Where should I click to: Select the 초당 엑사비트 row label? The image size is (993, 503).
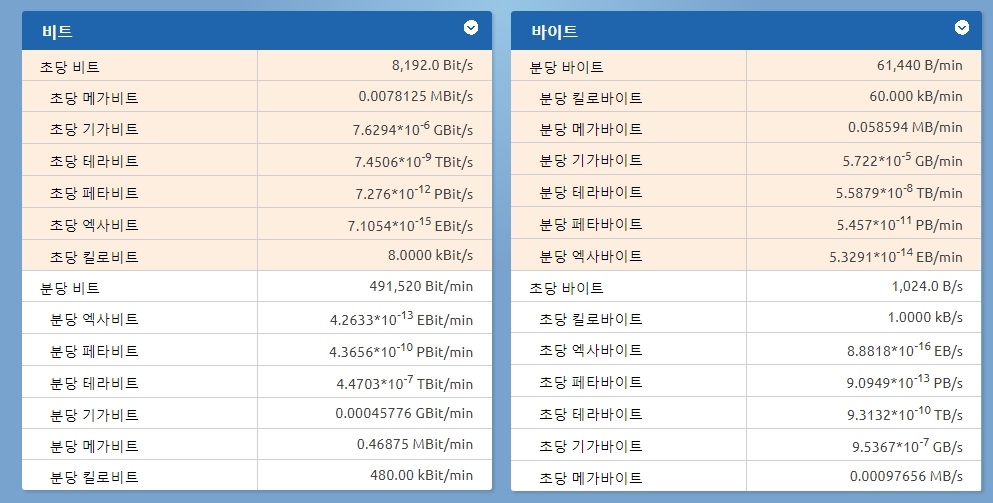[94, 226]
